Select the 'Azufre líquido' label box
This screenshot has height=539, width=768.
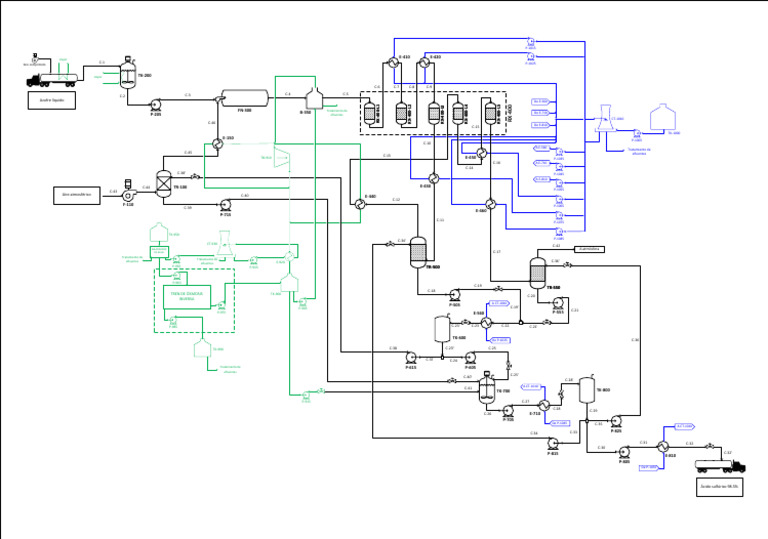click(52, 100)
